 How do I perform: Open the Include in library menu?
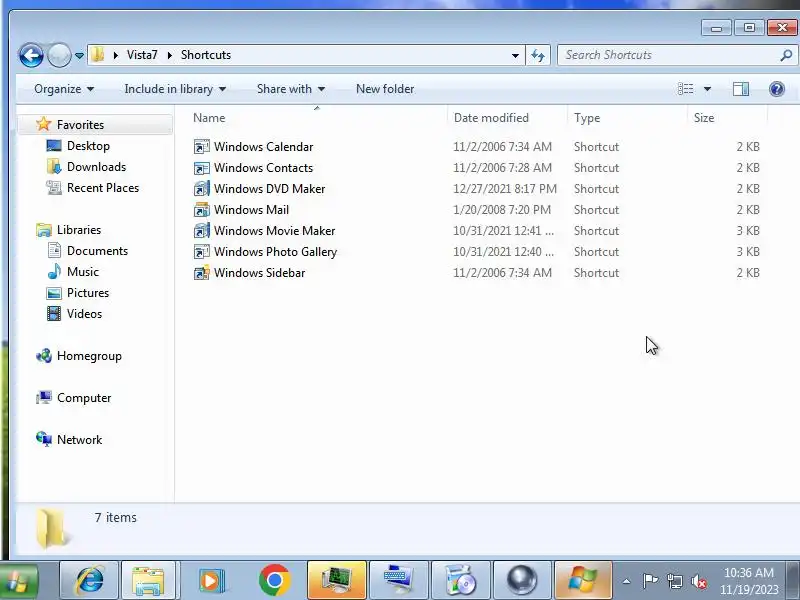tap(175, 89)
